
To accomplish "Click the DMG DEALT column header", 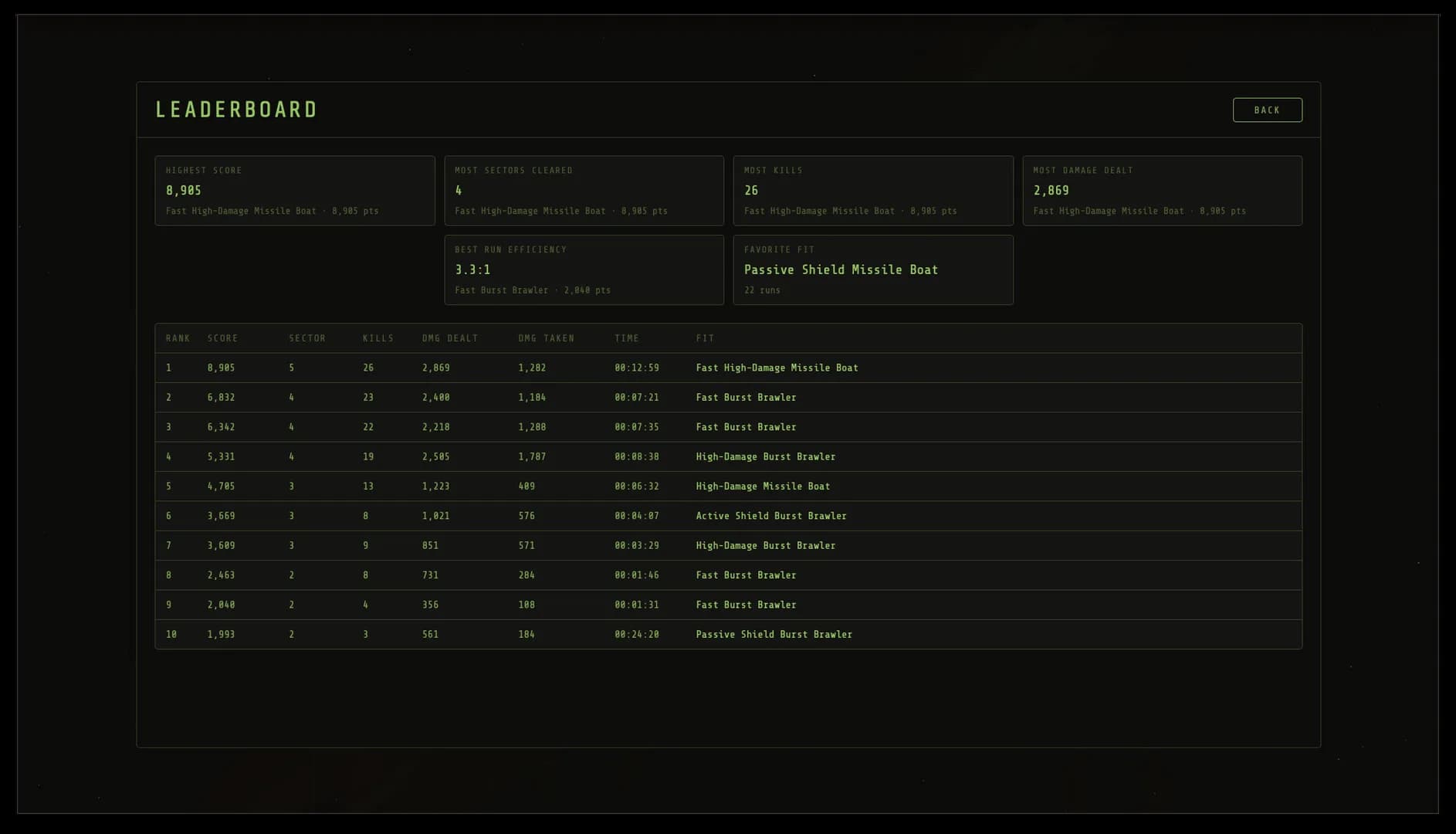I will [450, 338].
